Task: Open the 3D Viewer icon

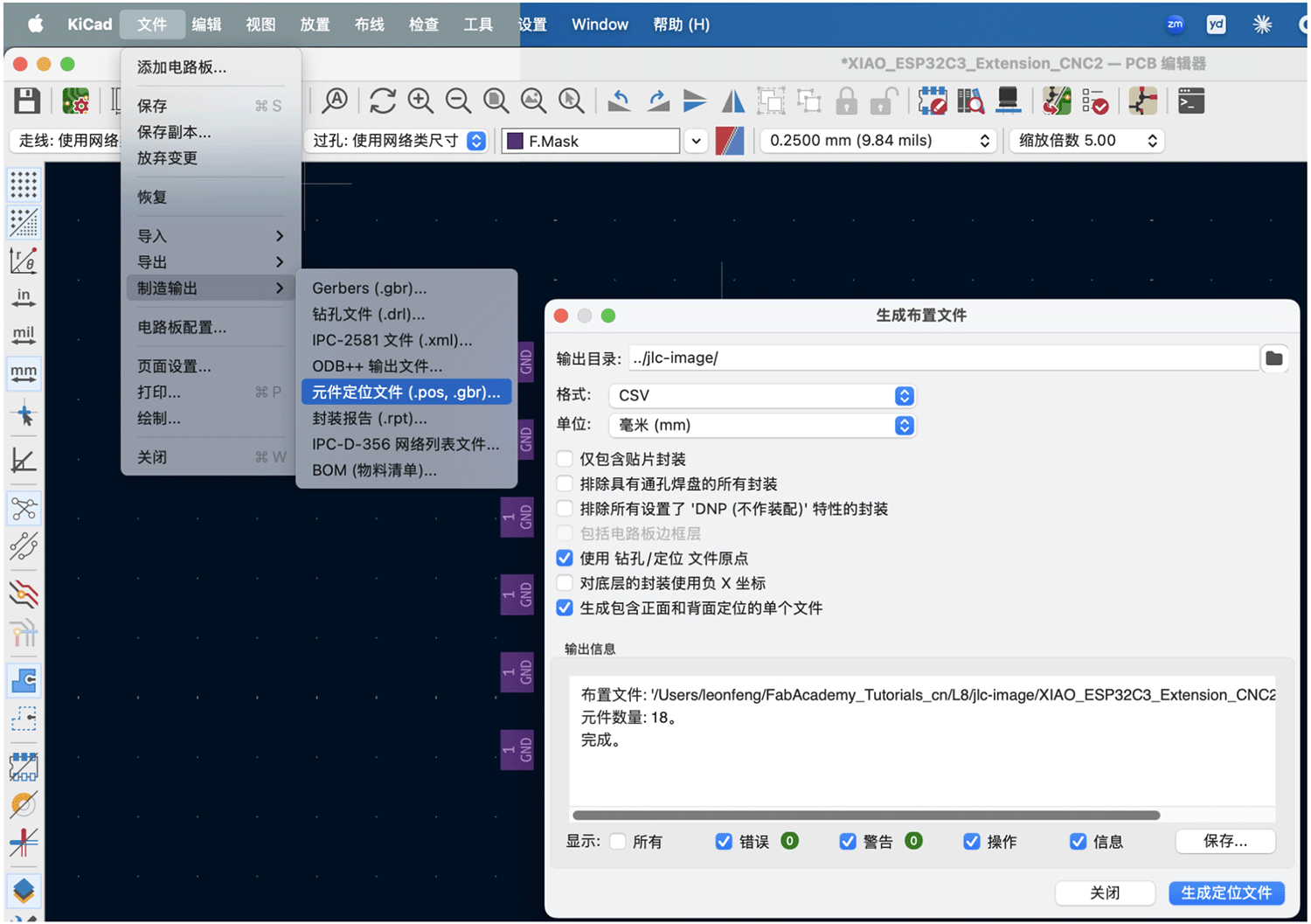Action: coord(1008,101)
